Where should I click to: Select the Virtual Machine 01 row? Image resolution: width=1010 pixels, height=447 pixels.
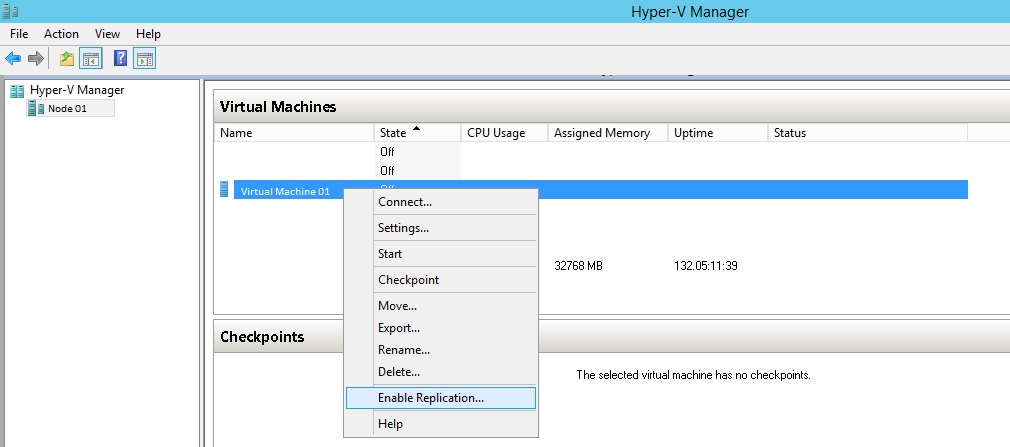point(600,190)
